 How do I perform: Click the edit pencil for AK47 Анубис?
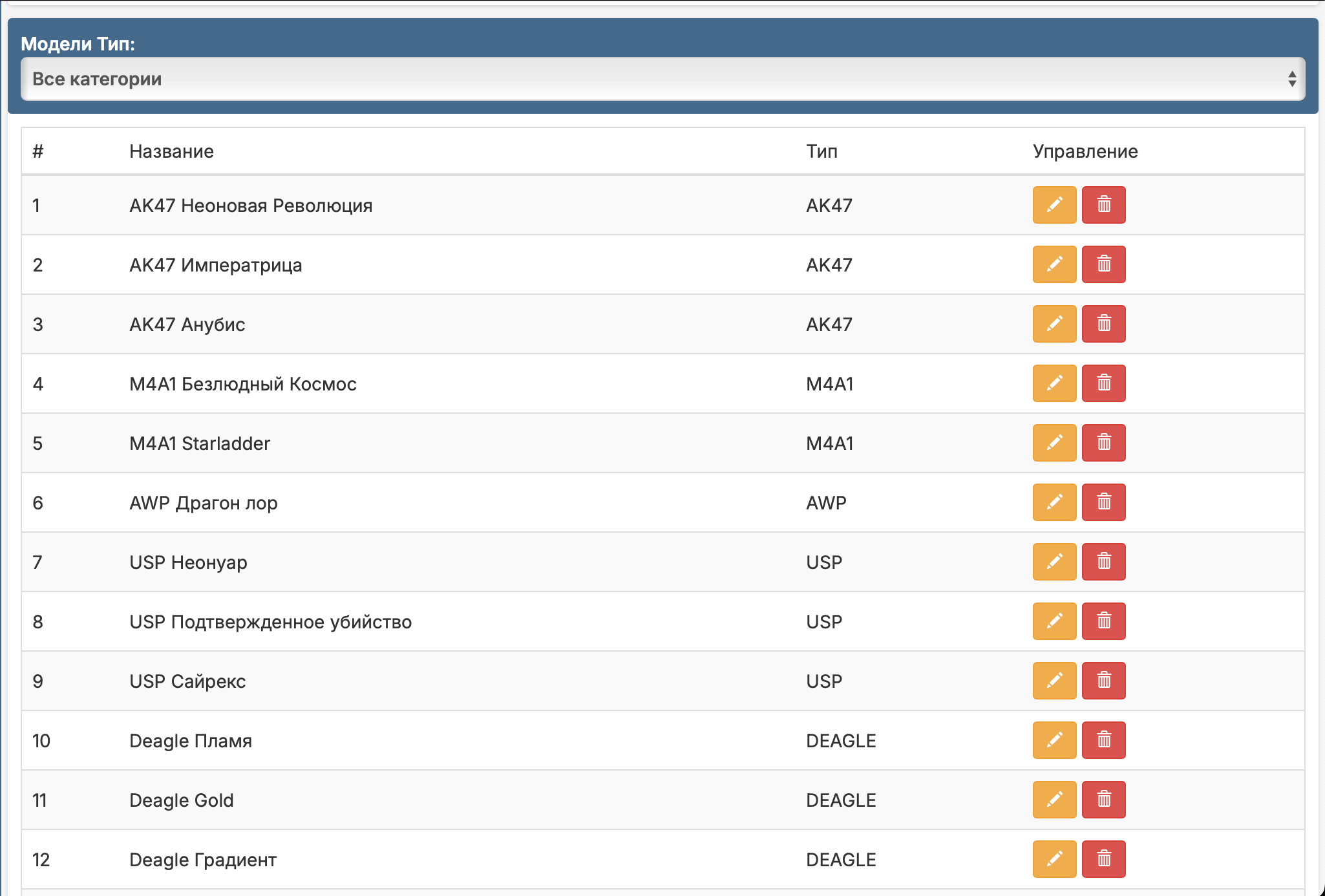(x=1054, y=324)
